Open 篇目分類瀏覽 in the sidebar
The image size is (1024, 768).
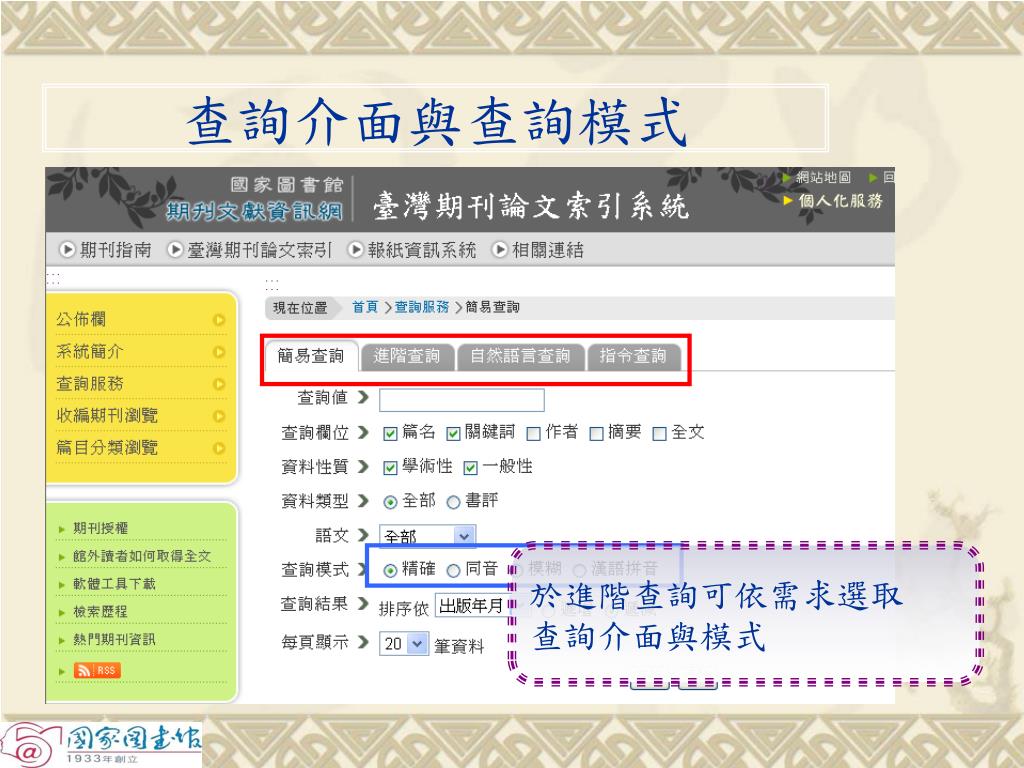[x=107, y=447]
